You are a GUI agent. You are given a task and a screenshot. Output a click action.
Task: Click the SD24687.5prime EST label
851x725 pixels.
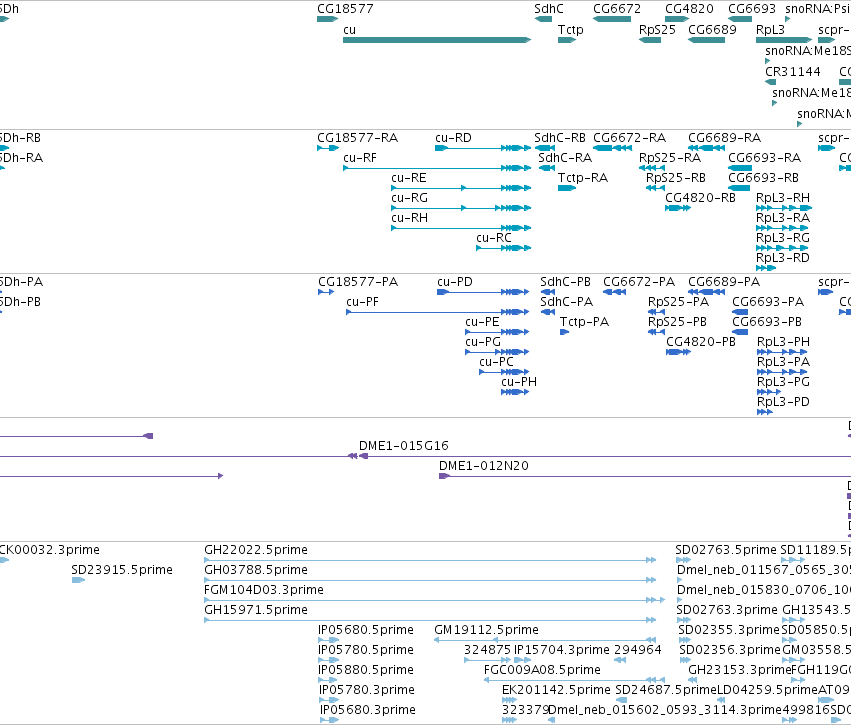666,690
